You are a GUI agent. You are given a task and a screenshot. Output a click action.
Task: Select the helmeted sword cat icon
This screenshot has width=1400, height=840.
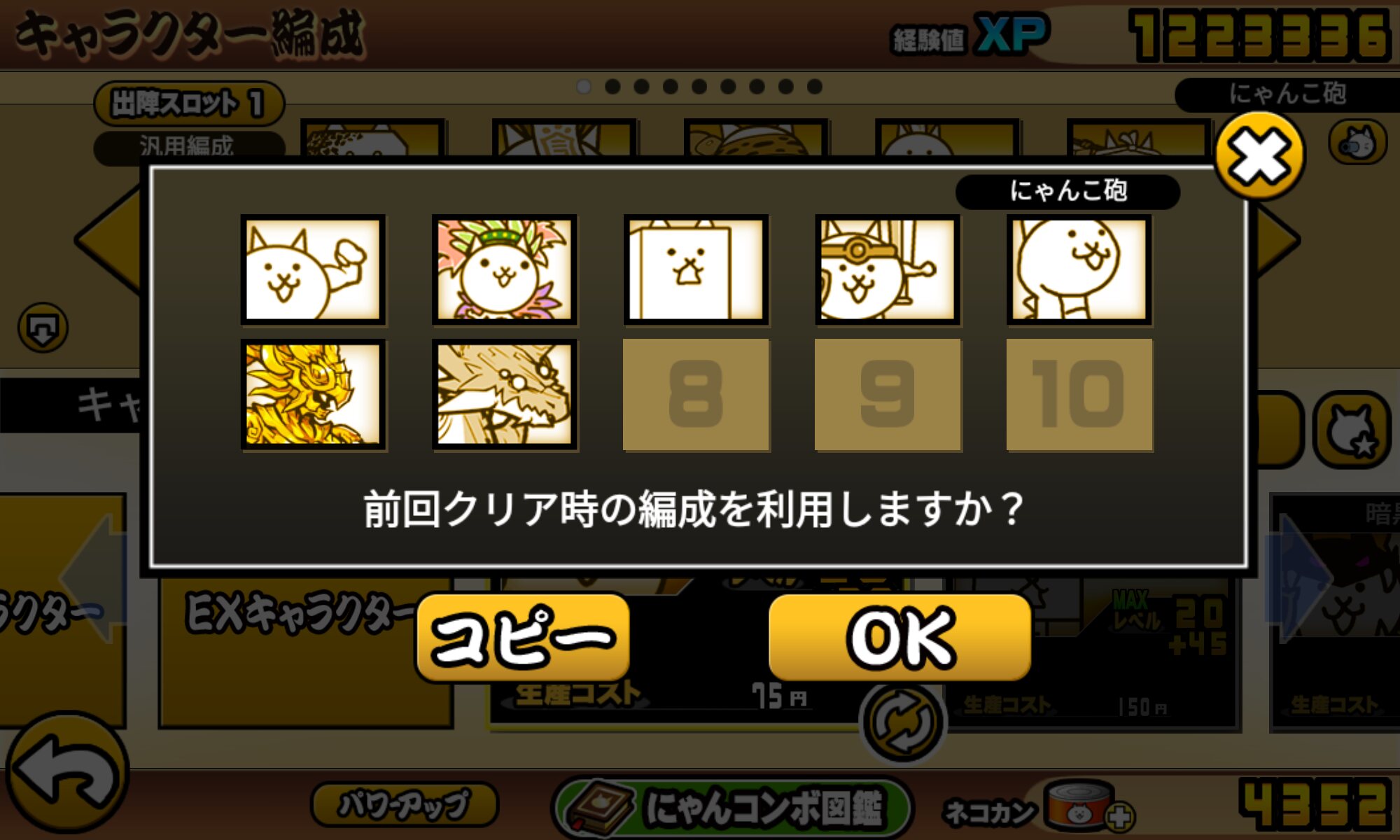pyautogui.click(x=888, y=269)
